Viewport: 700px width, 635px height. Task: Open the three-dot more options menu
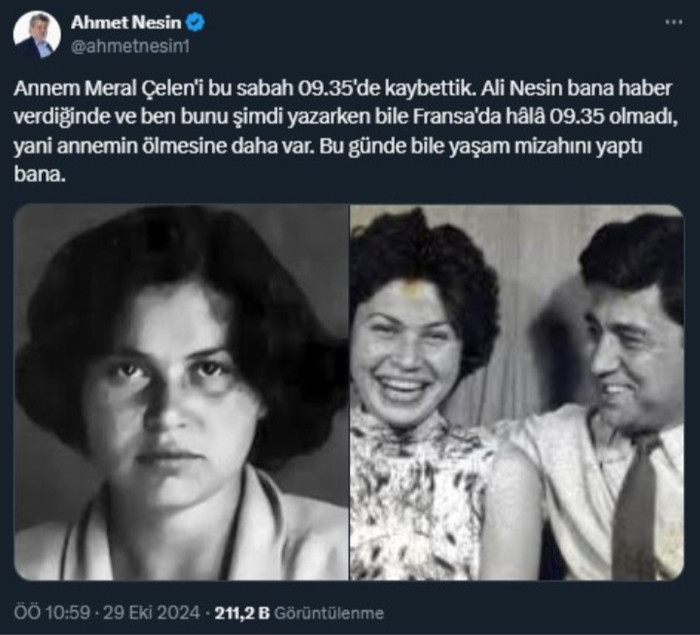click(674, 22)
